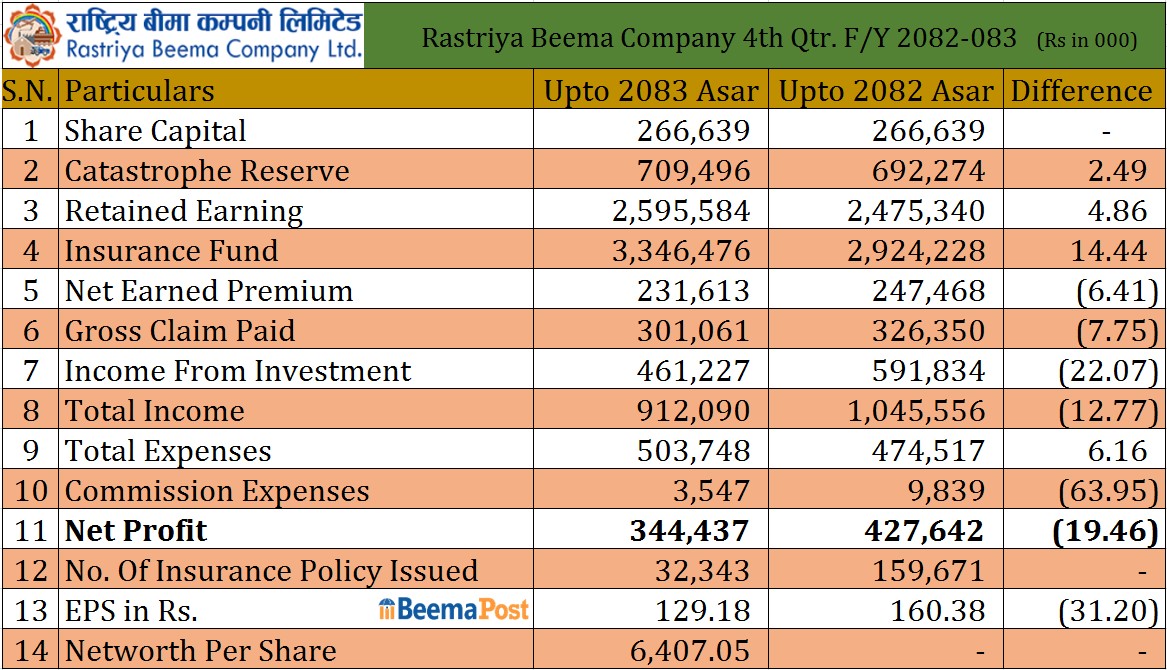Select the 344,437 net profit cell
The width and height of the screenshot is (1167, 670).
689,531
